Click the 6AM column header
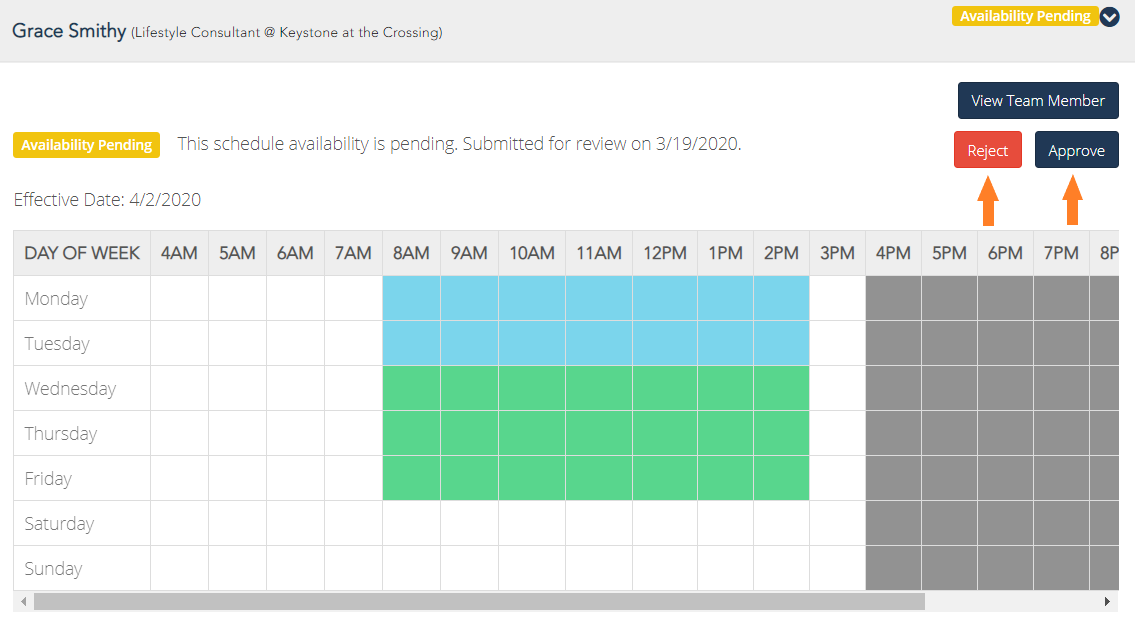Viewport: 1135px width, 623px height. (x=295, y=253)
